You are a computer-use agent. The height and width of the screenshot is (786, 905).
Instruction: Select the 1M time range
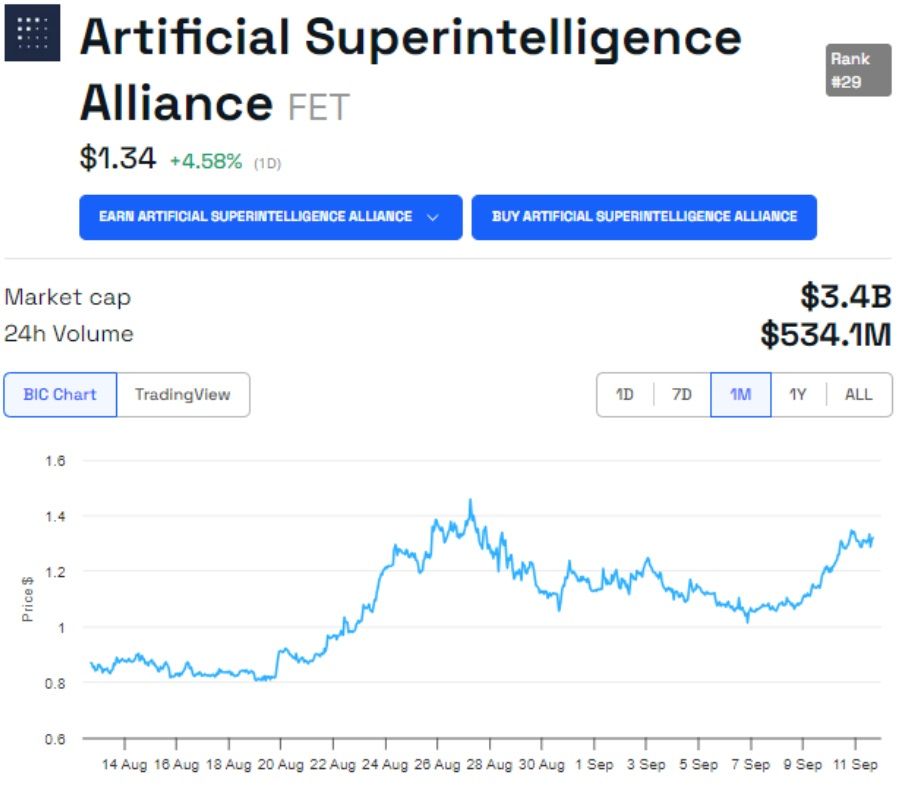point(740,394)
